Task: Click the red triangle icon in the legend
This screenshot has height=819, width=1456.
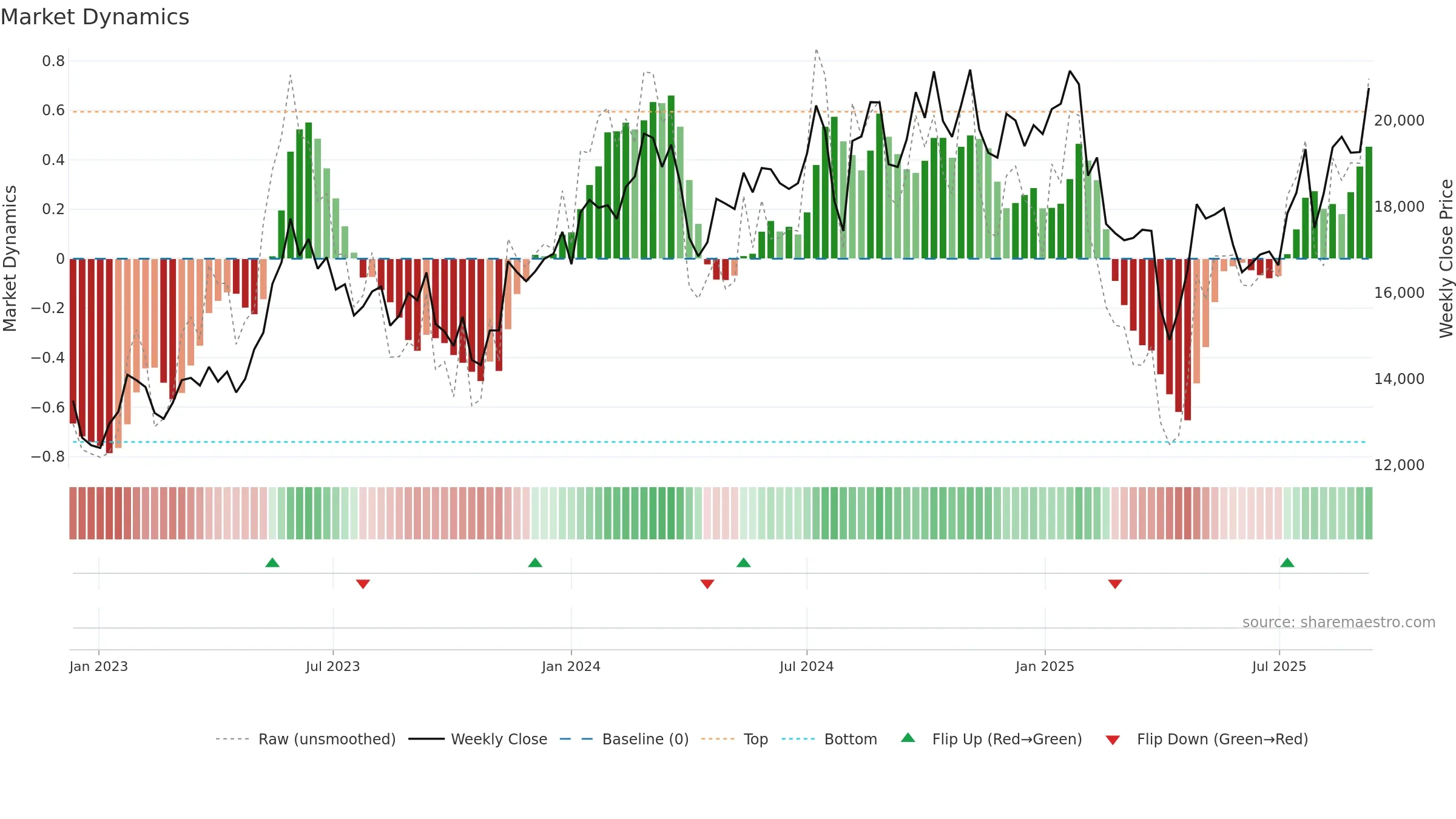Action: 1113,740
